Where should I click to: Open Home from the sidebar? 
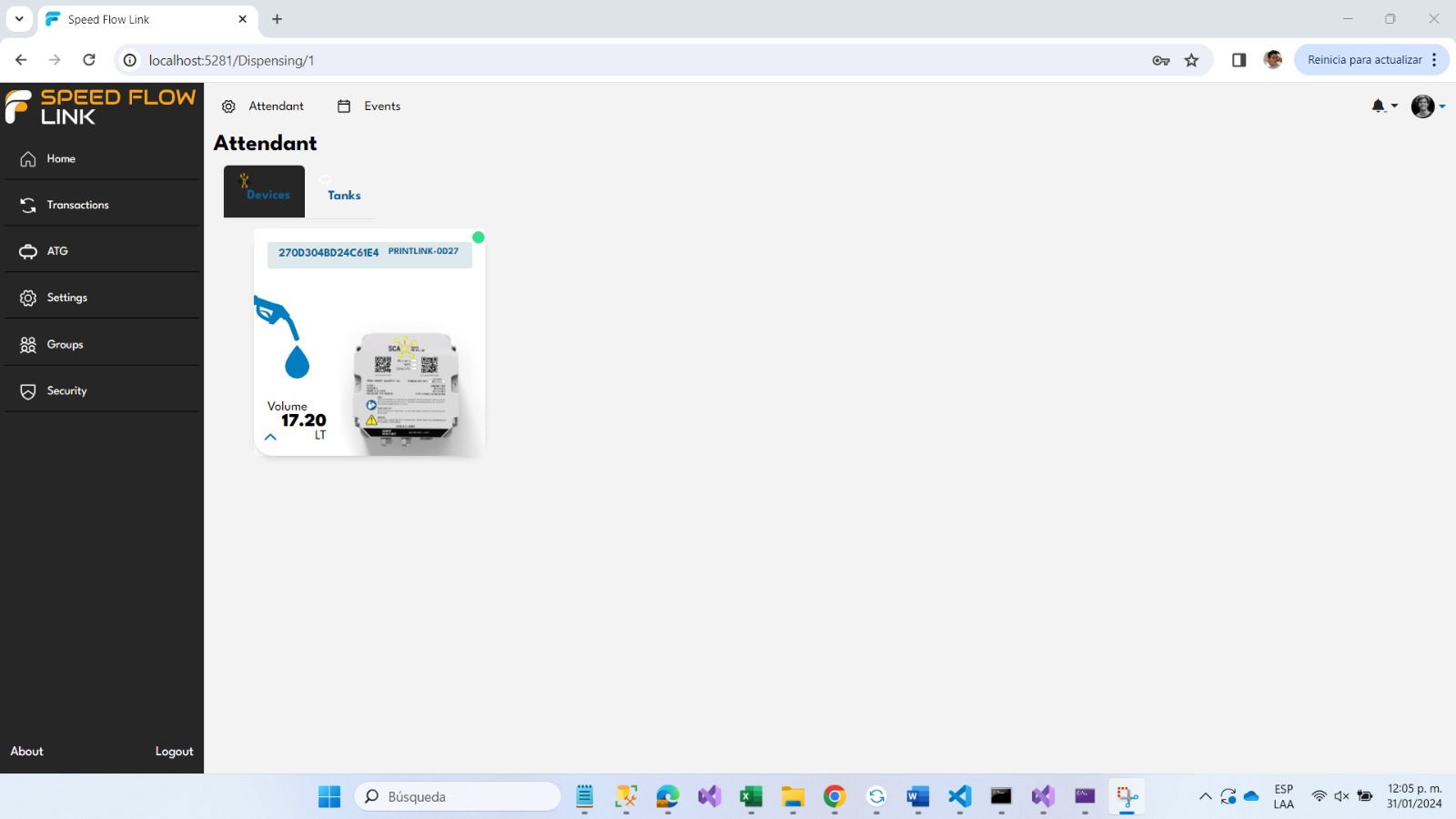[x=60, y=159]
